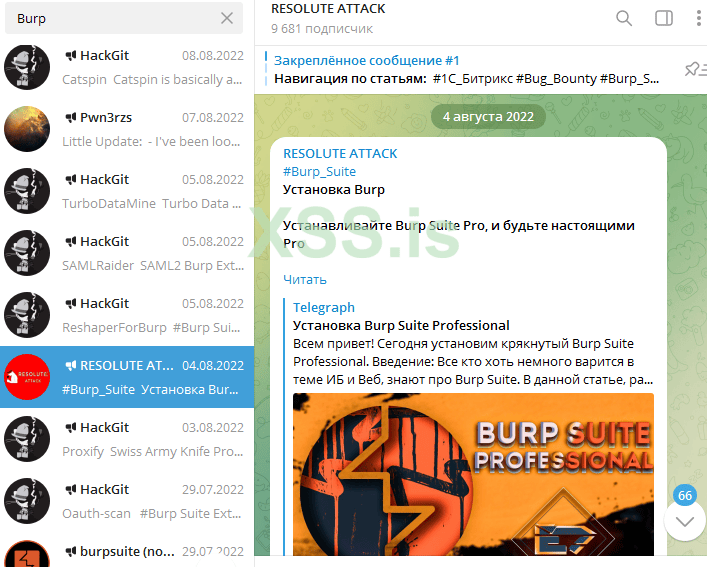The height and width of the screenshot is (567, 707).
Task: Click the red RESOLUTE ATTACK avatar
Action: point(27,377)
